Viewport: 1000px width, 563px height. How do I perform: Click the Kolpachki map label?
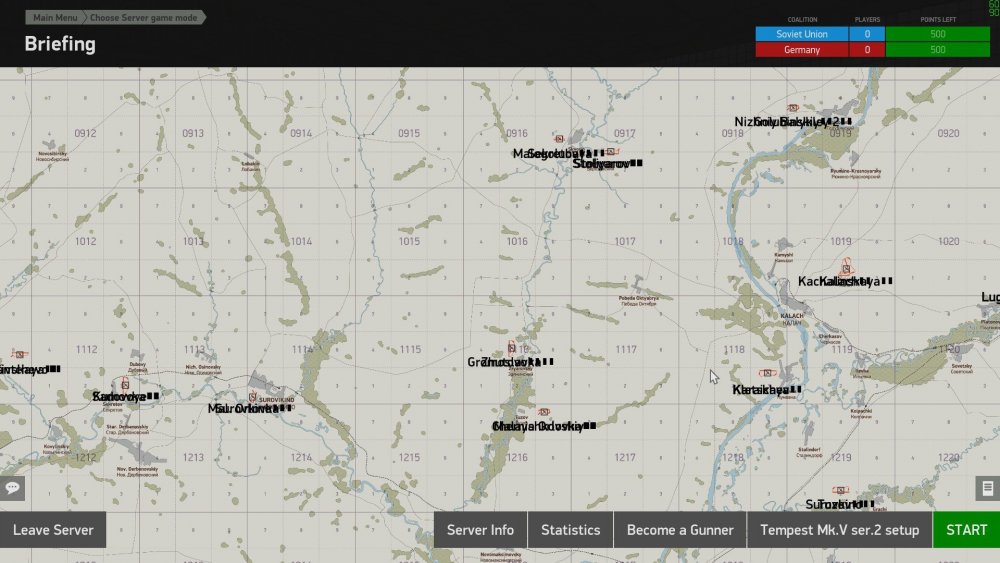861,411
